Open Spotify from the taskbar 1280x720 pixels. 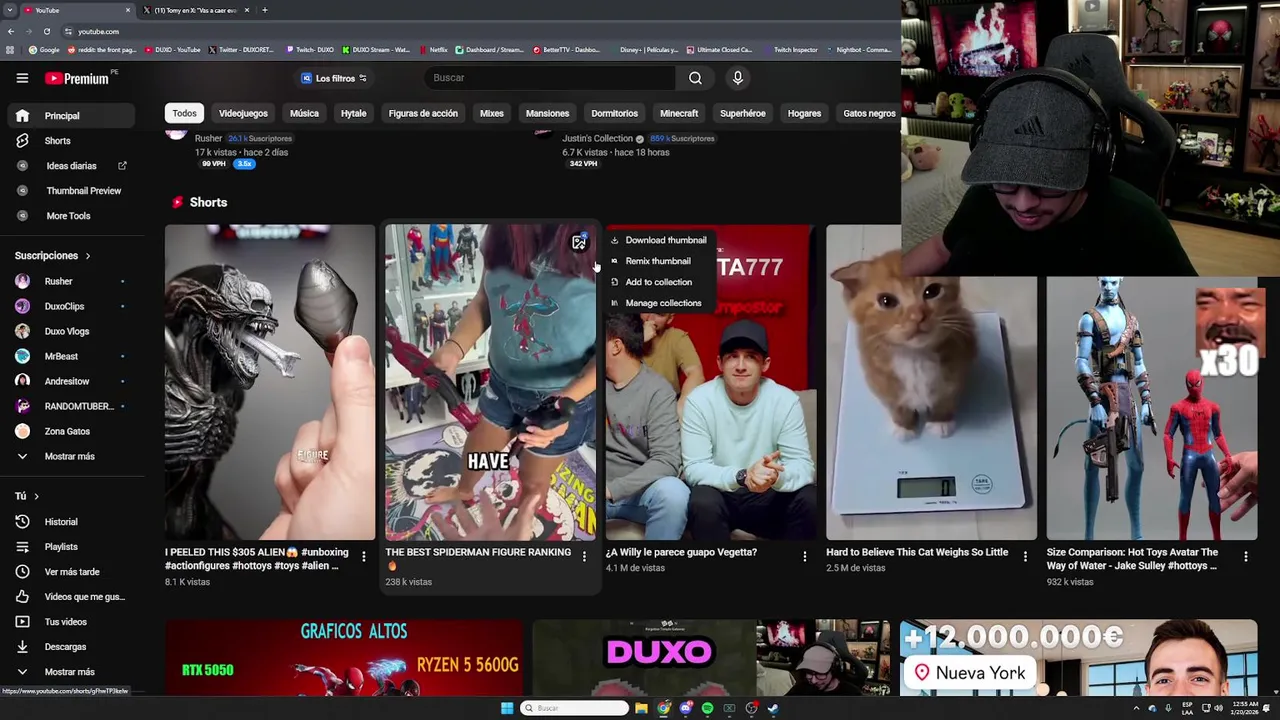pyautogui.click(x=707, y=708)
